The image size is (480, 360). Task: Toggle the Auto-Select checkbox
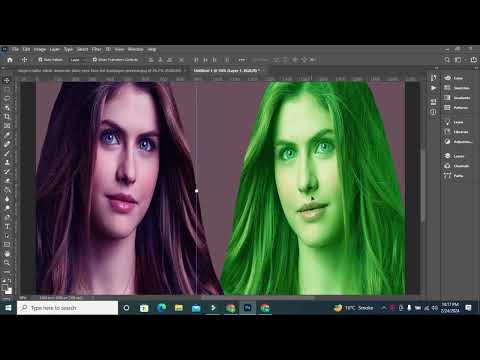(x=40, y=60)
